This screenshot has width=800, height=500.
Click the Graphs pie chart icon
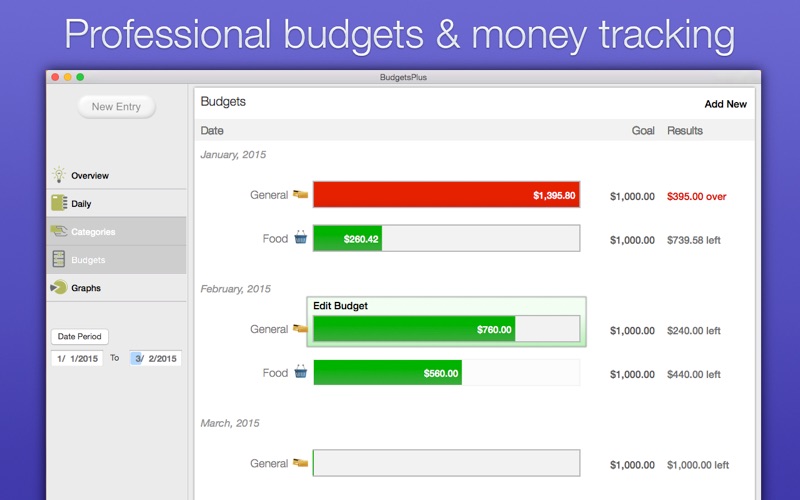[x=59, y=287]
